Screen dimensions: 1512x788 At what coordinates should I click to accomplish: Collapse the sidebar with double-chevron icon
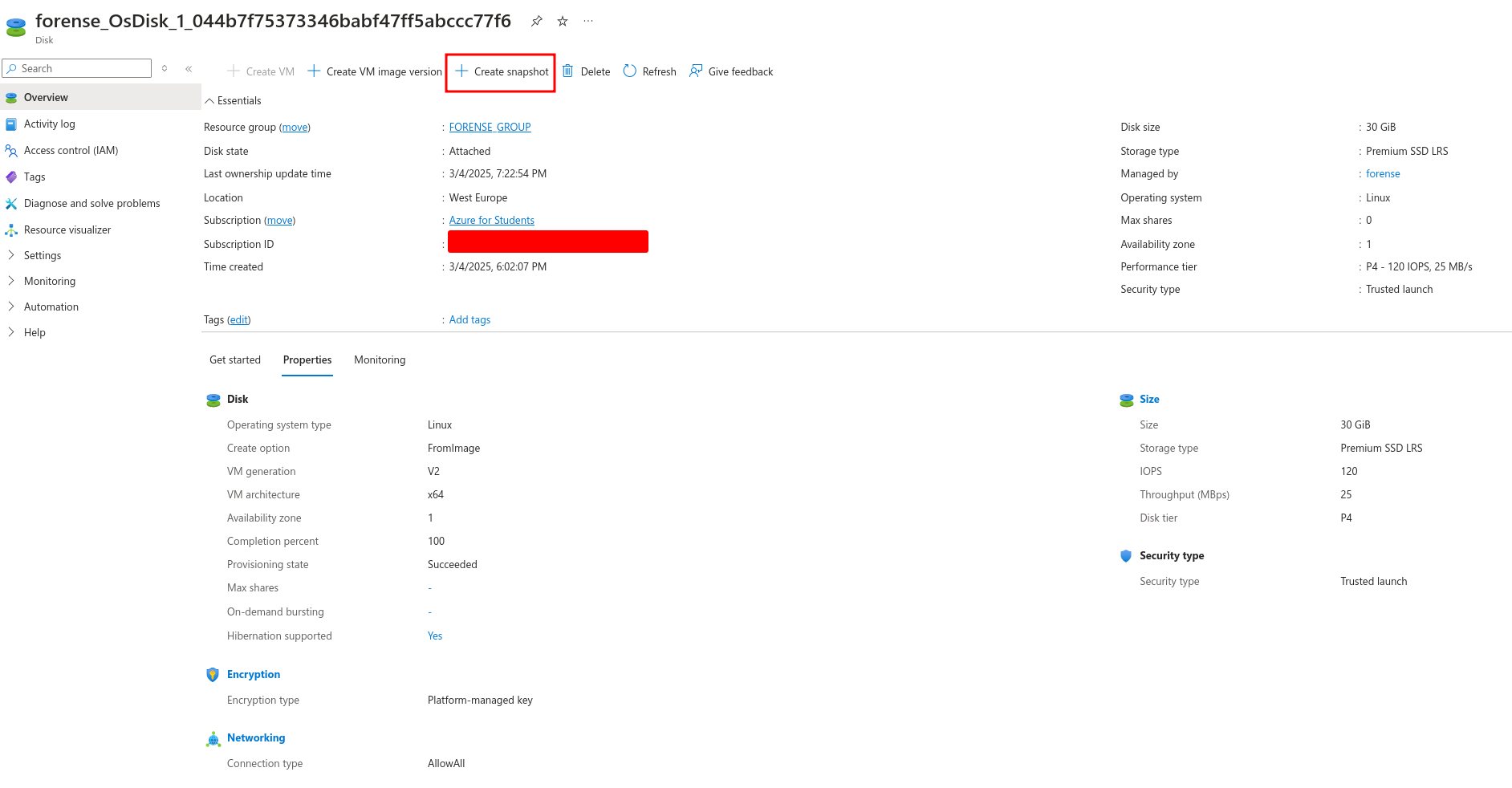point(189,69)
